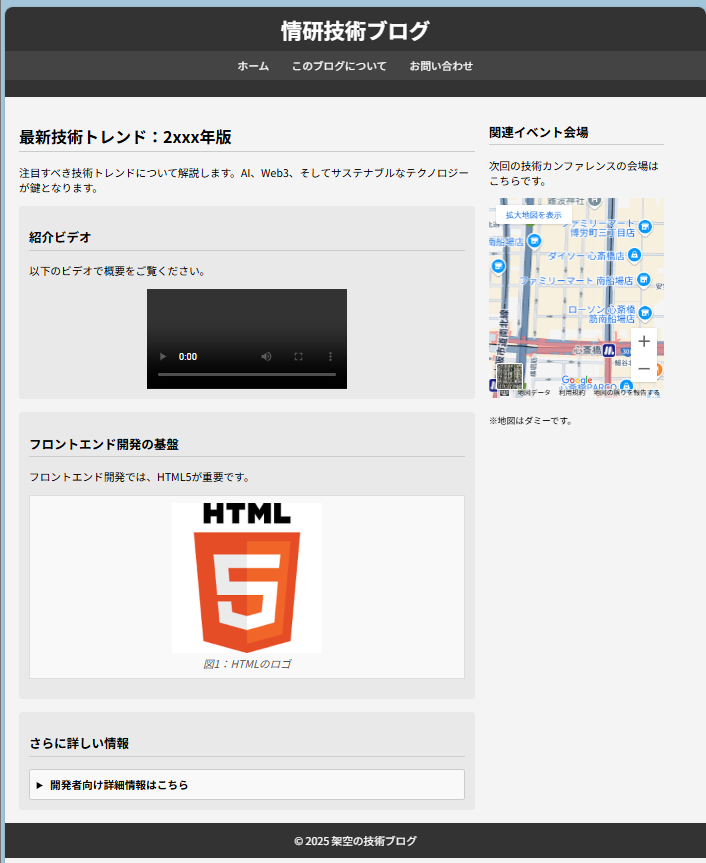
Task: Click the 最新技術トレンド：2xxx年版 heading
Action: tap(125, 137)
